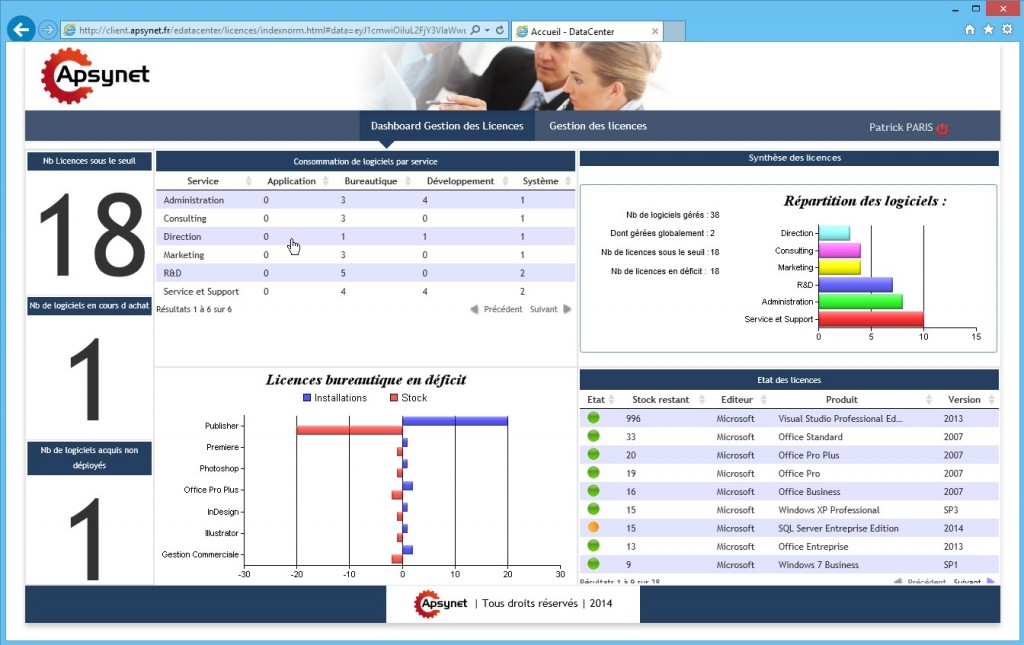
Task: Open browser tools gear icon
Action: pyautogui.click(x=1007, y=30)
